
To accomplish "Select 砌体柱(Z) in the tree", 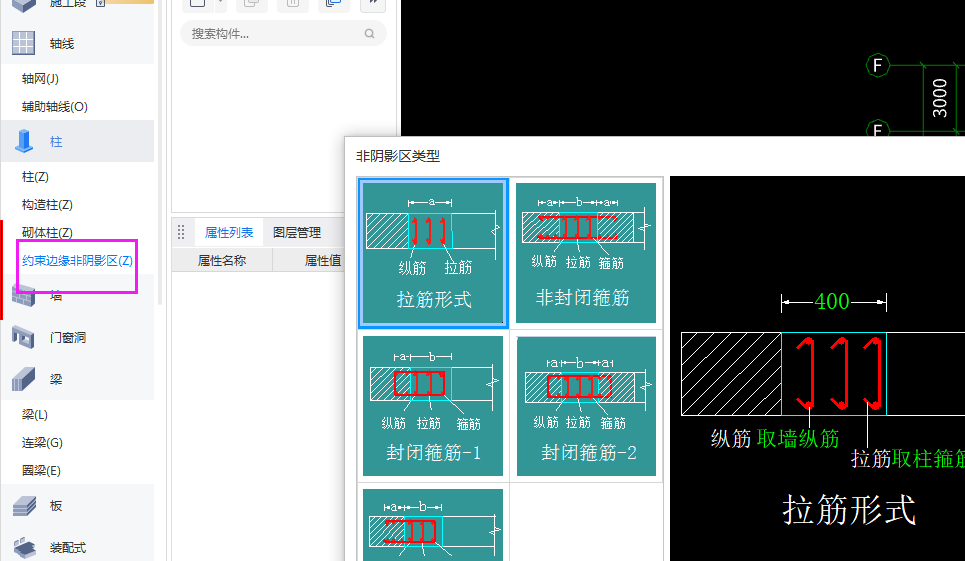I will [x=47, y=232].
